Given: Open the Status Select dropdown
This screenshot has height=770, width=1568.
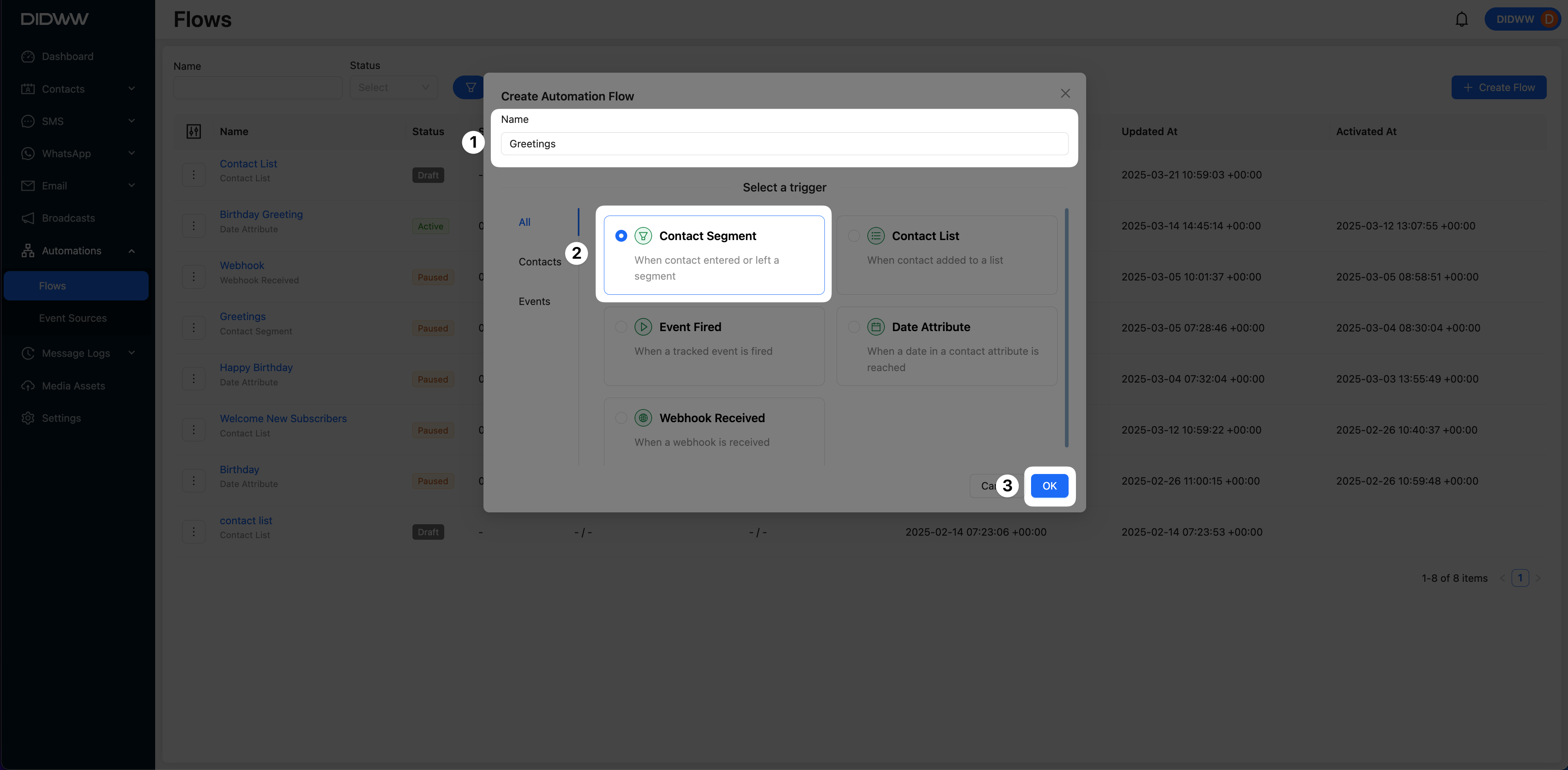Looking at the screenshot, I should (393, 88).
